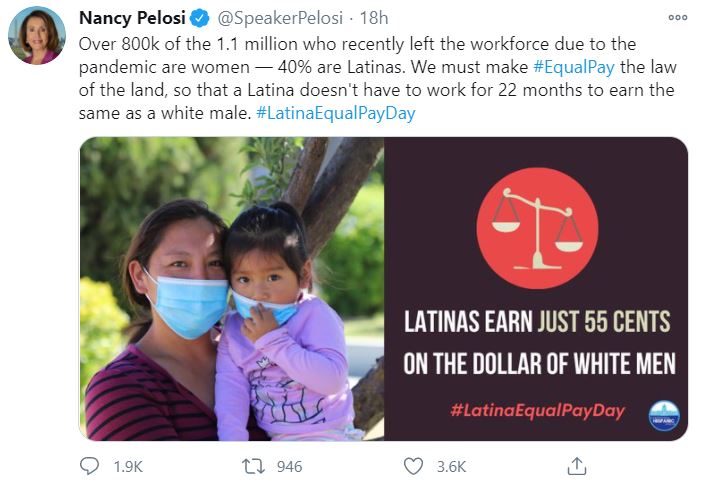Open Nancy Pelosi's profile avatar

pos(37,36)
